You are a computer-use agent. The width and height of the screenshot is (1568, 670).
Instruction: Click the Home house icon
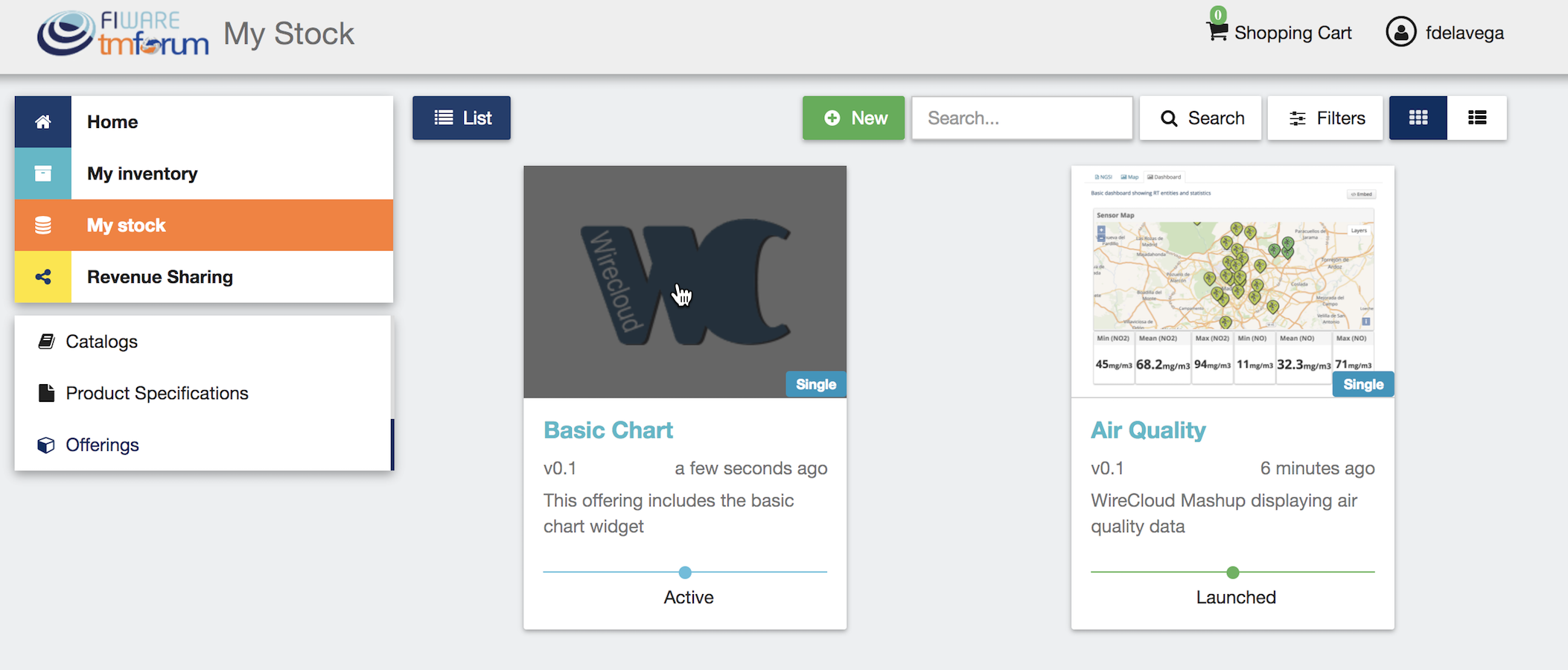coord(43,121)
